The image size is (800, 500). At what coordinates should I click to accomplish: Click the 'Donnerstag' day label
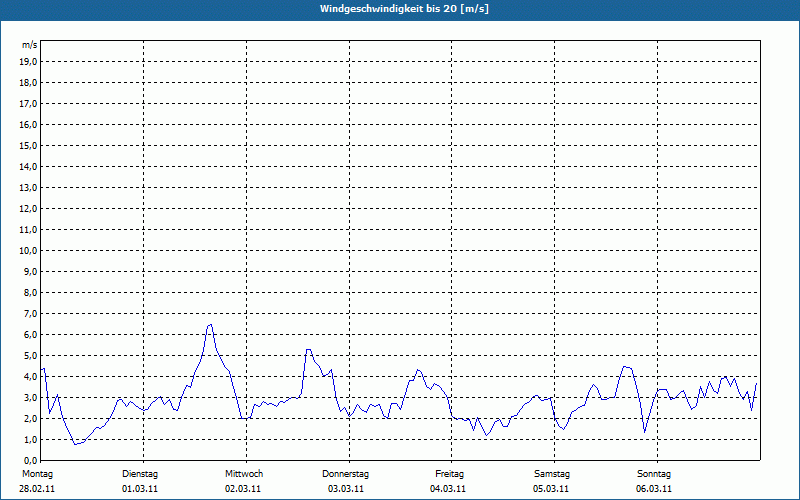345,474
